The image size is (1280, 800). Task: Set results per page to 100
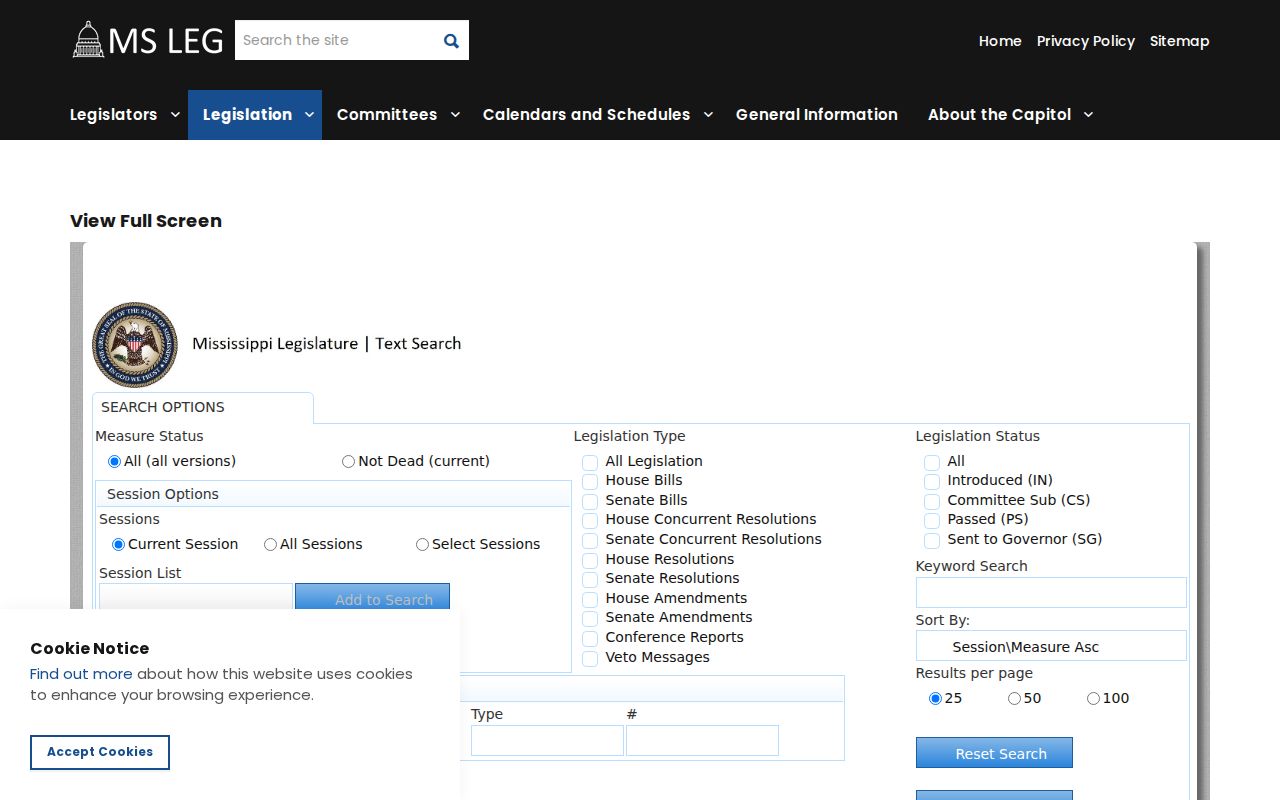click(x=1093, y=699)
